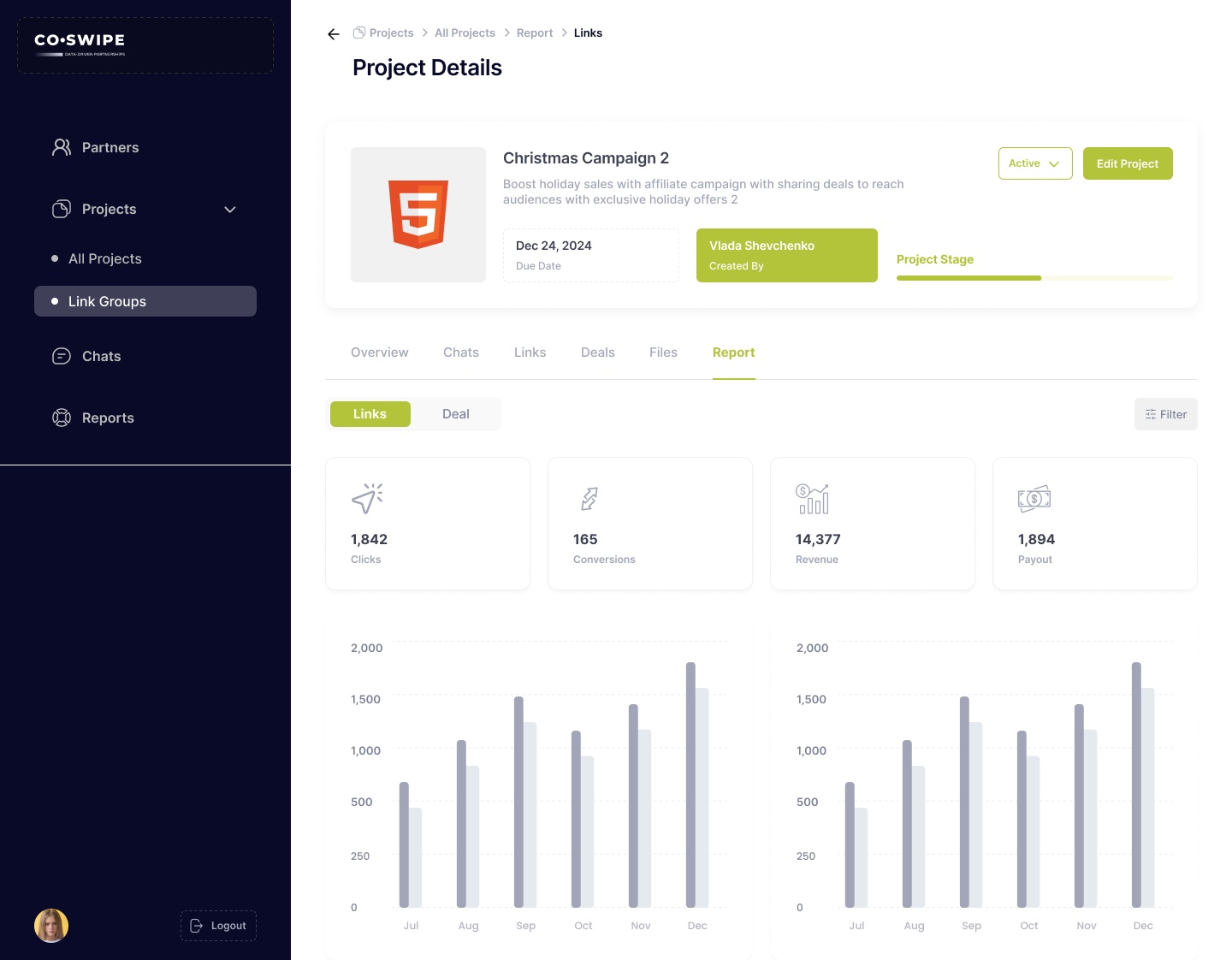Click the Project Stage progress bar
The image size is (1232, 960).
(1034, 278)
